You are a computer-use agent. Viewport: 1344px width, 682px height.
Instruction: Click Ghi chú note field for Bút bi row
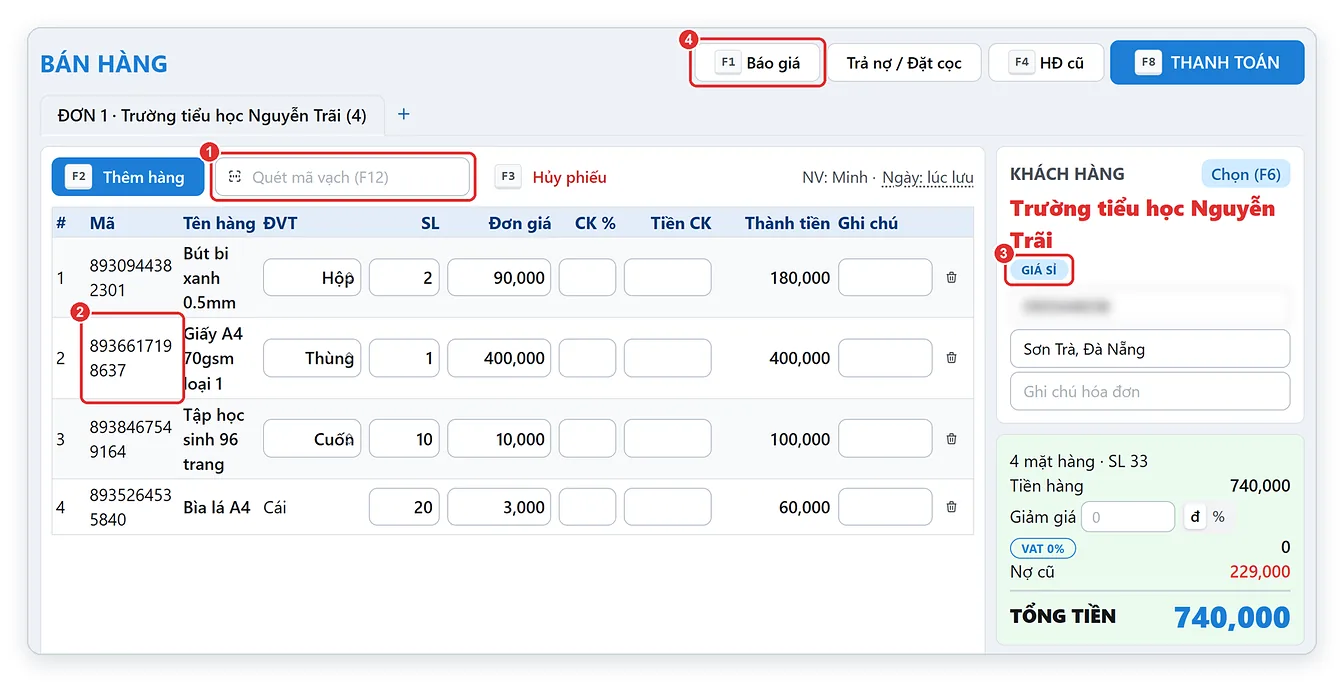click(x=885, y=278)
